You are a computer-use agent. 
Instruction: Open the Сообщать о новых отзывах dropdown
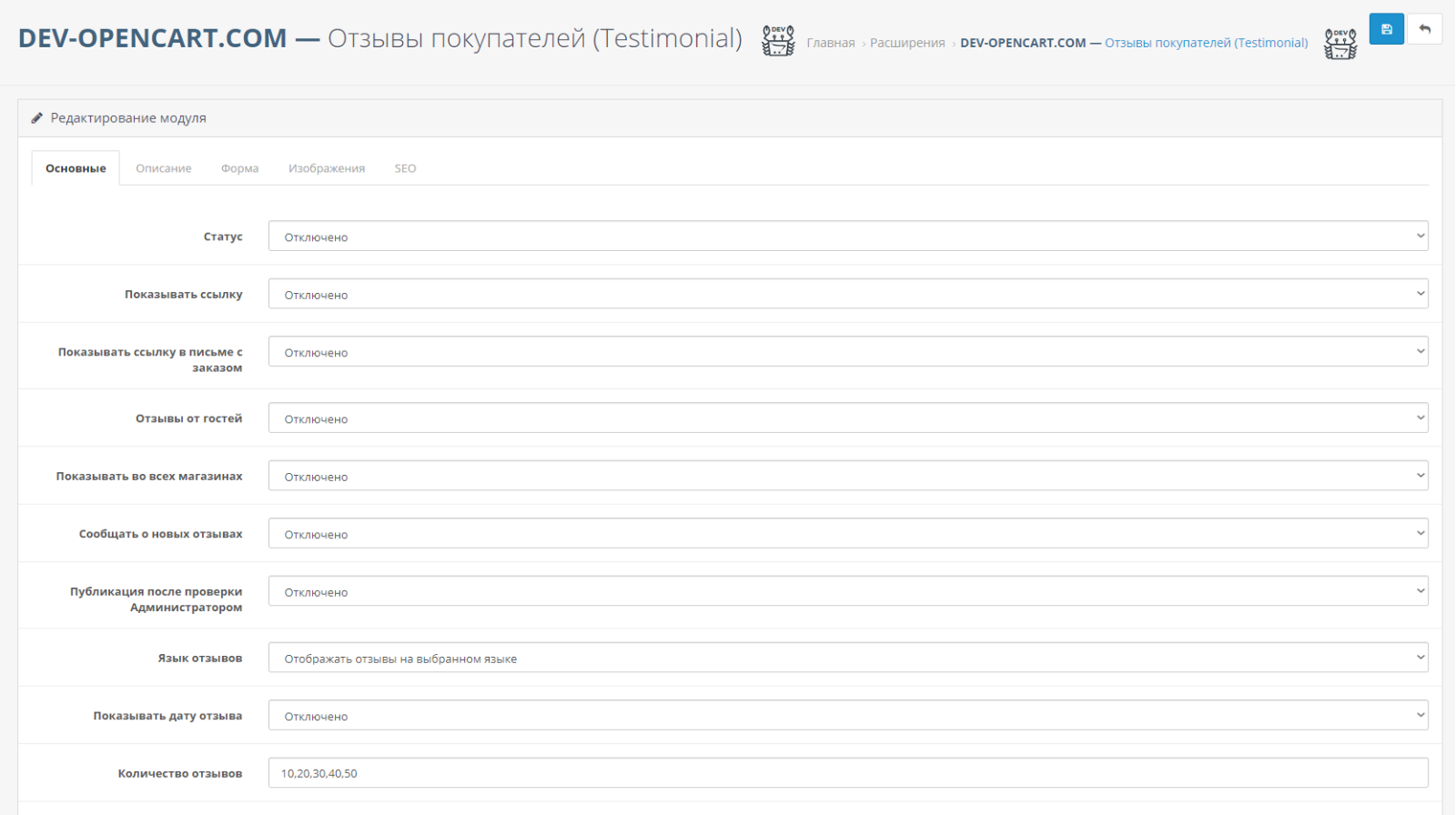(x=848, y=534)
